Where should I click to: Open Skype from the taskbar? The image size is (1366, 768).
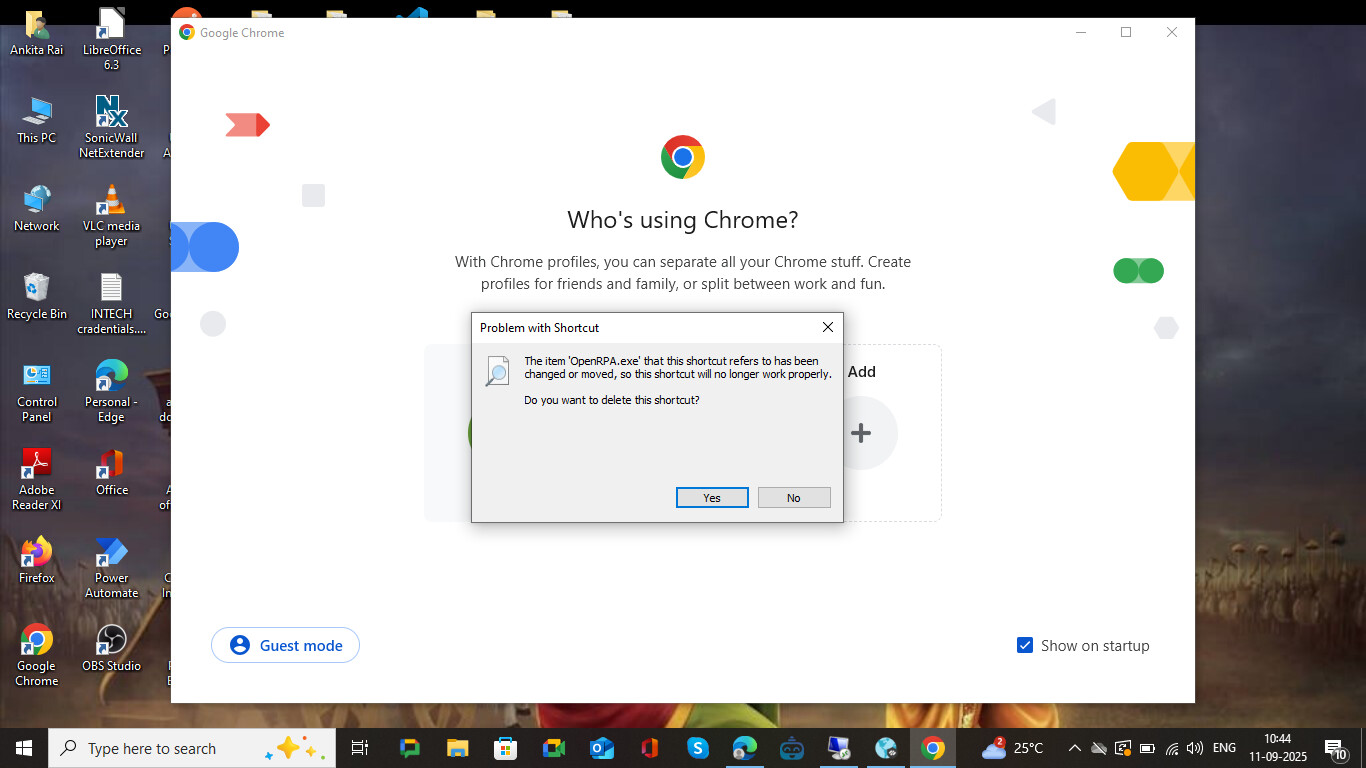(x=698, y=748)
